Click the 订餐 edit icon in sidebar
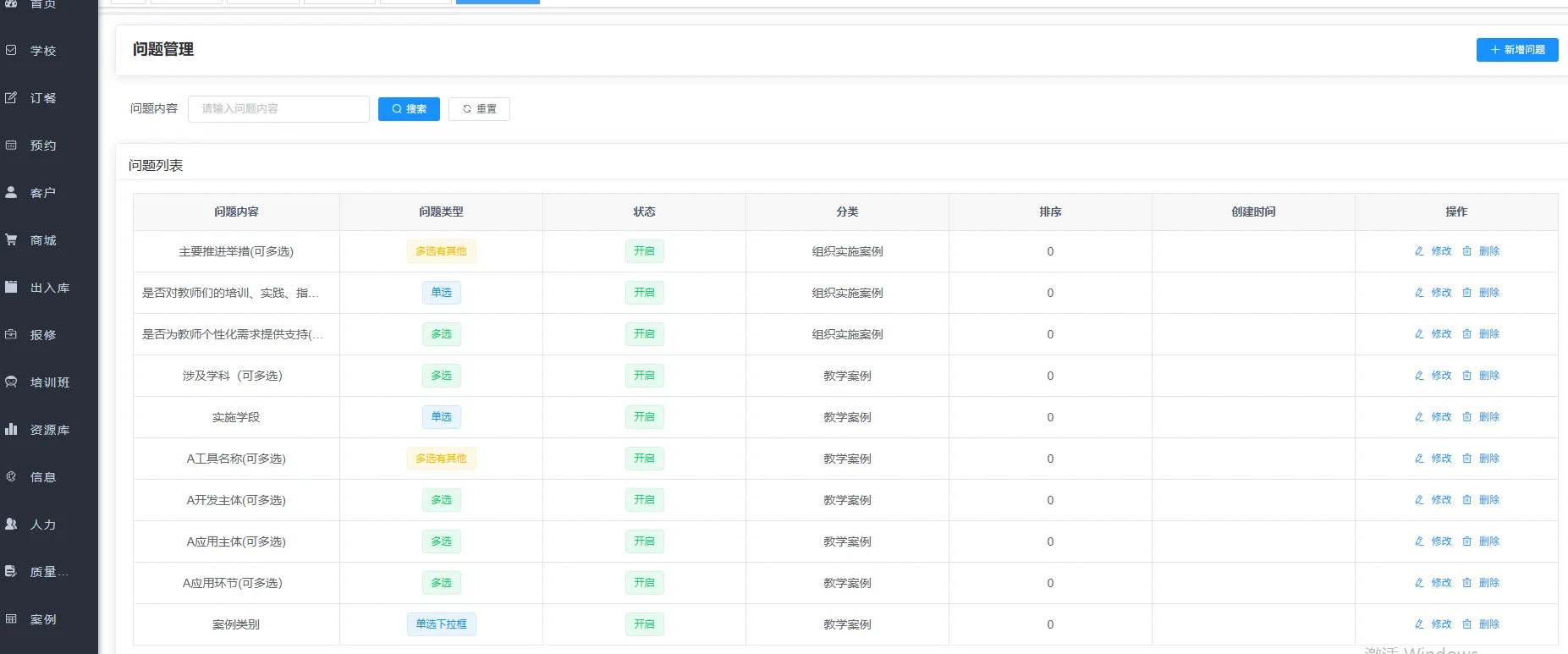This screenshot has width=1568, height=654. point(11,98)
